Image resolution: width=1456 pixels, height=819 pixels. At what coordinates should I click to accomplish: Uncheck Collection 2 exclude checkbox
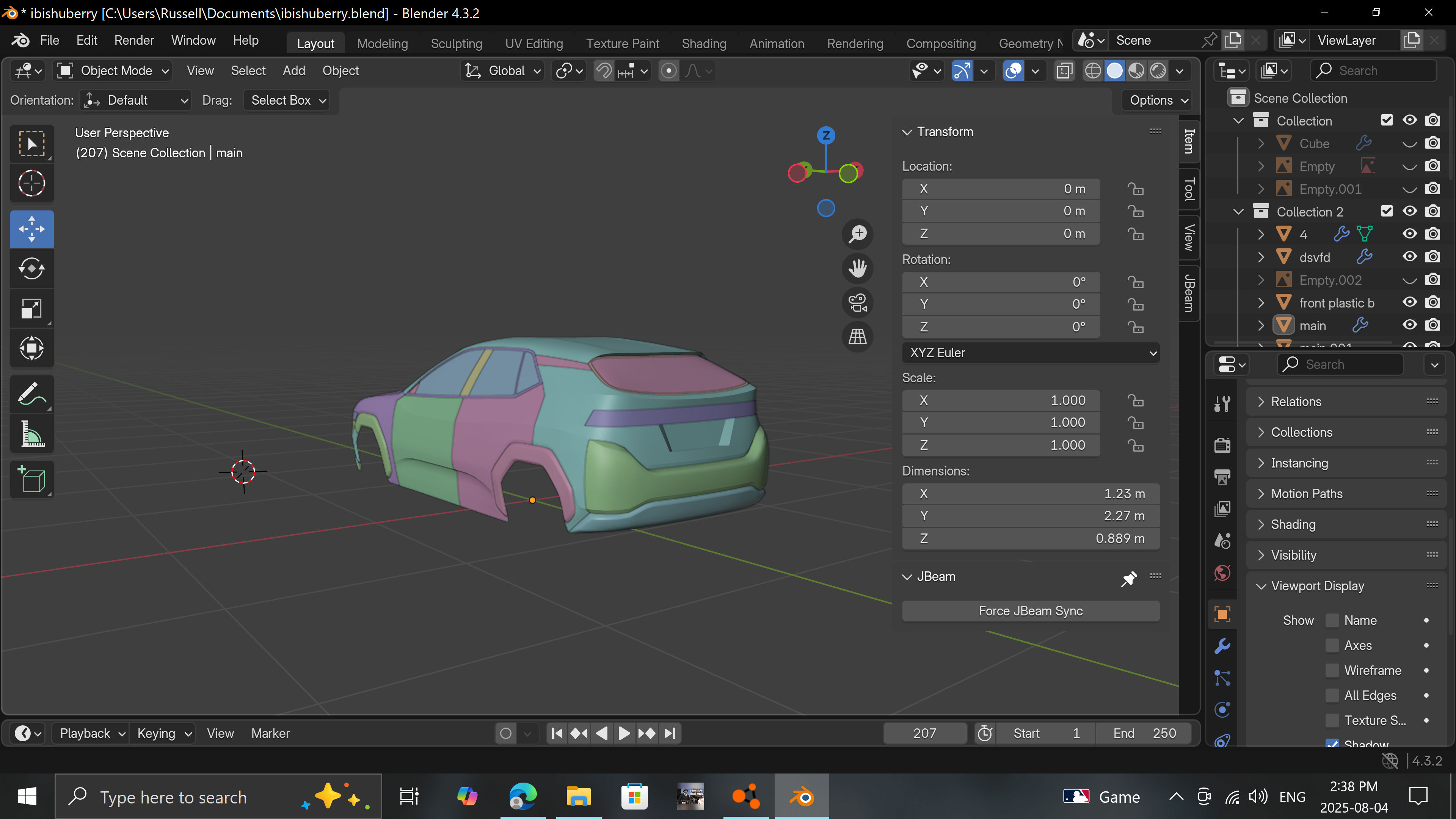[x=1387, y=212]
